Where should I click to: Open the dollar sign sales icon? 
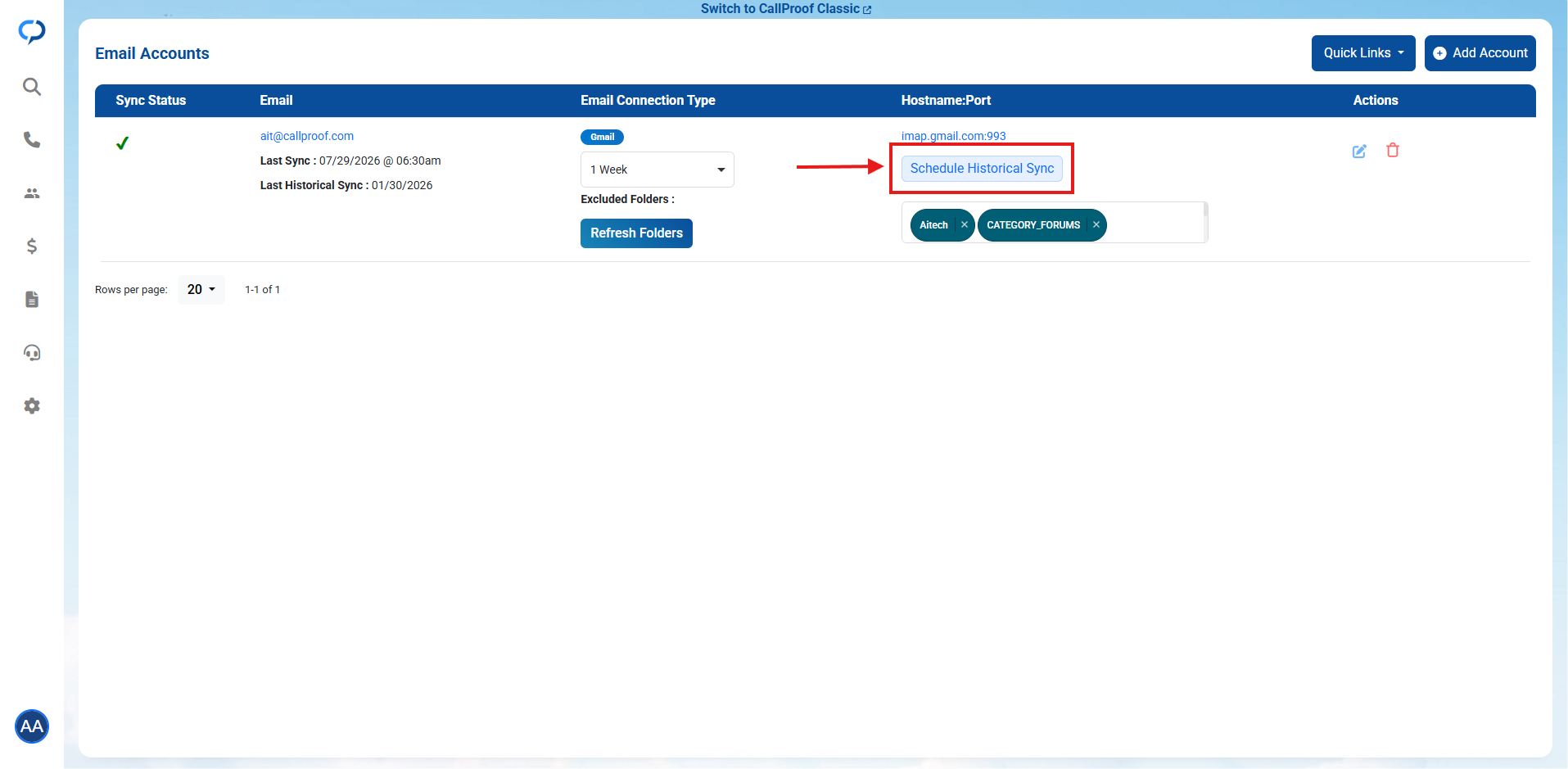[x=32, y=246]
